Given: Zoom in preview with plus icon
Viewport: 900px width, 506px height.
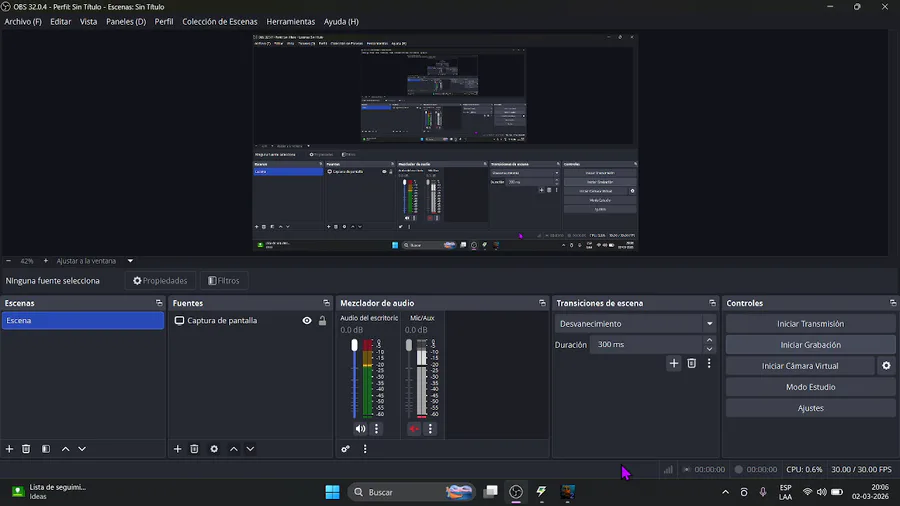Looking at the screenshot, I should pos(46,260).
